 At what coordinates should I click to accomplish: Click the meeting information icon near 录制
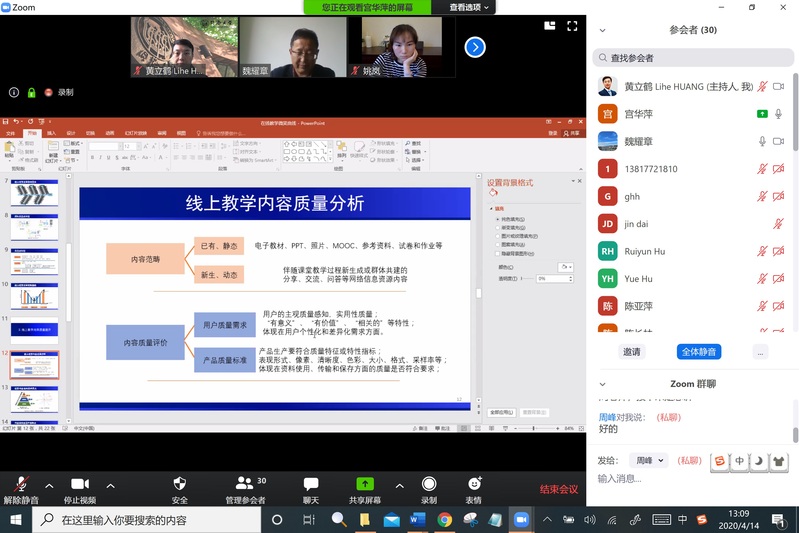[x=14, y=92]
